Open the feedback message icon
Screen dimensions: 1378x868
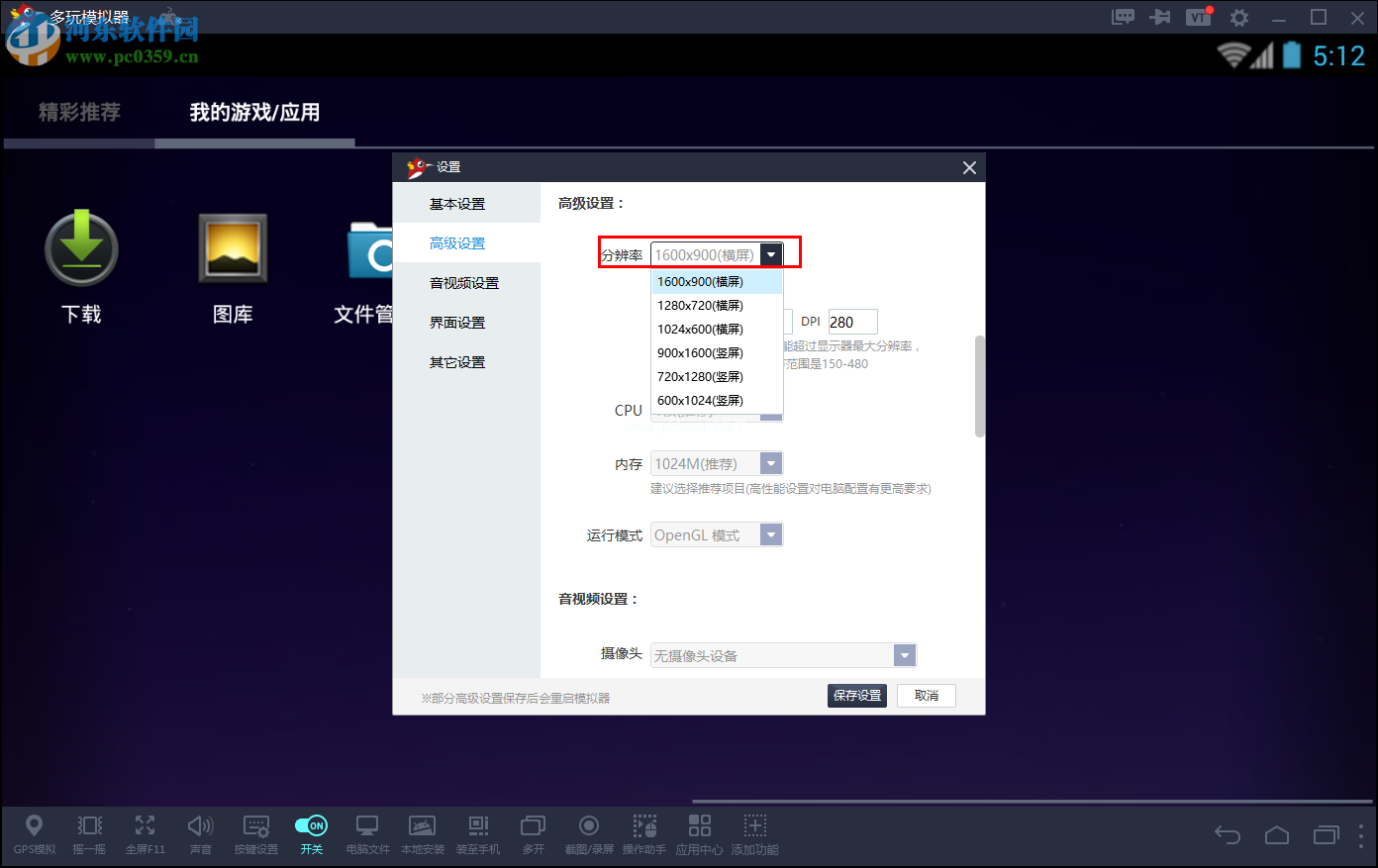point(1123,17)
